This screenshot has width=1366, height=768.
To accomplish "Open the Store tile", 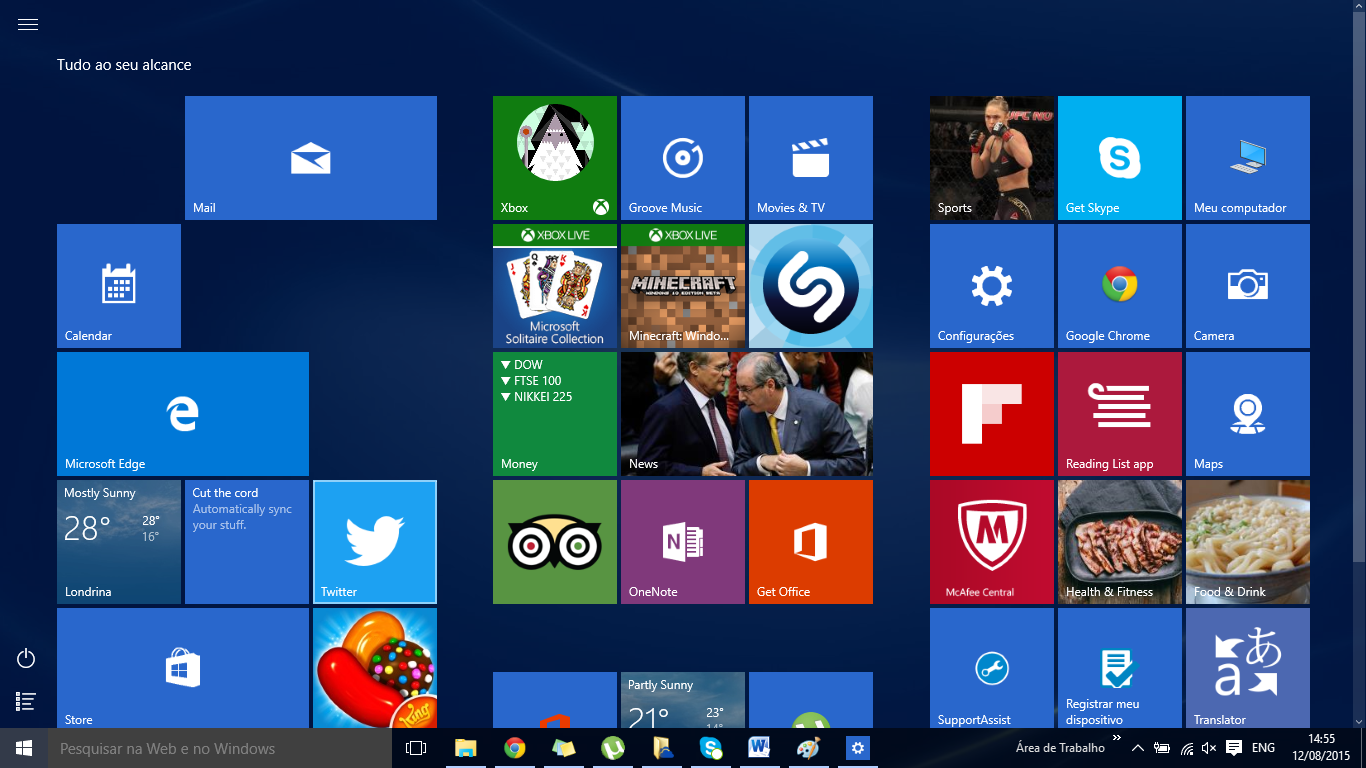I will click(183, 668).
